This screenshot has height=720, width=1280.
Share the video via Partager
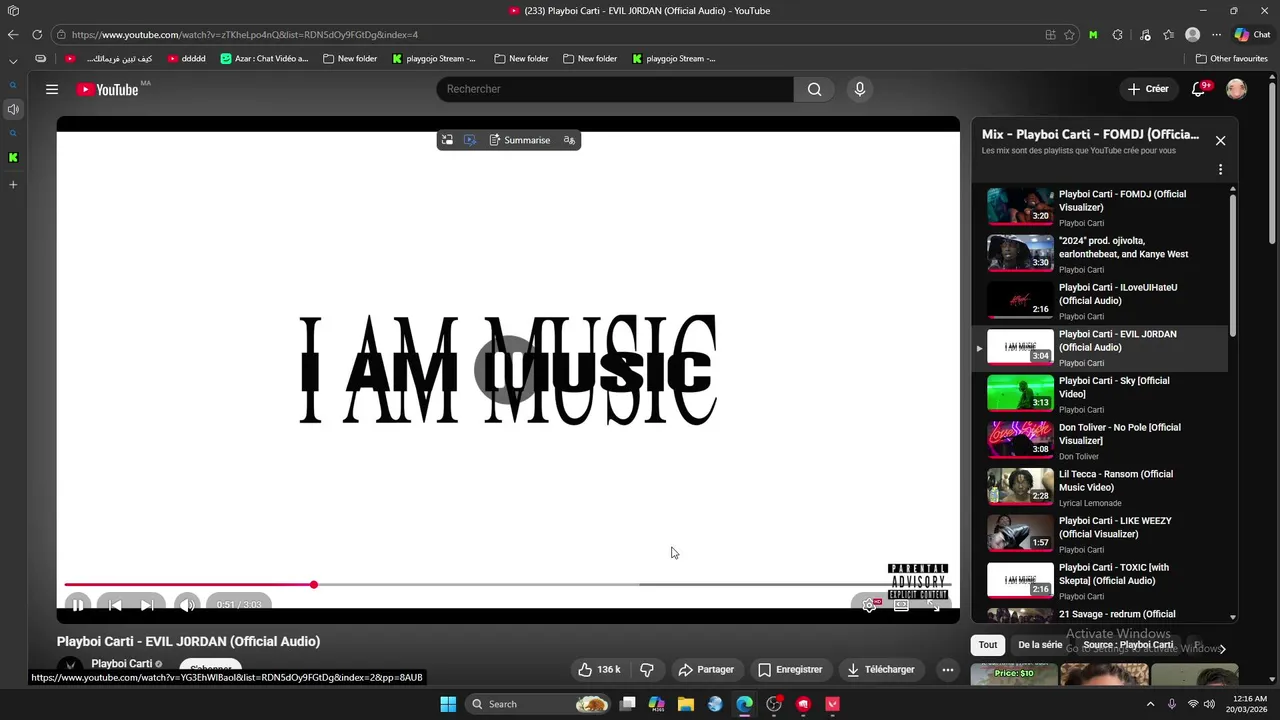(x=706, y=670)
